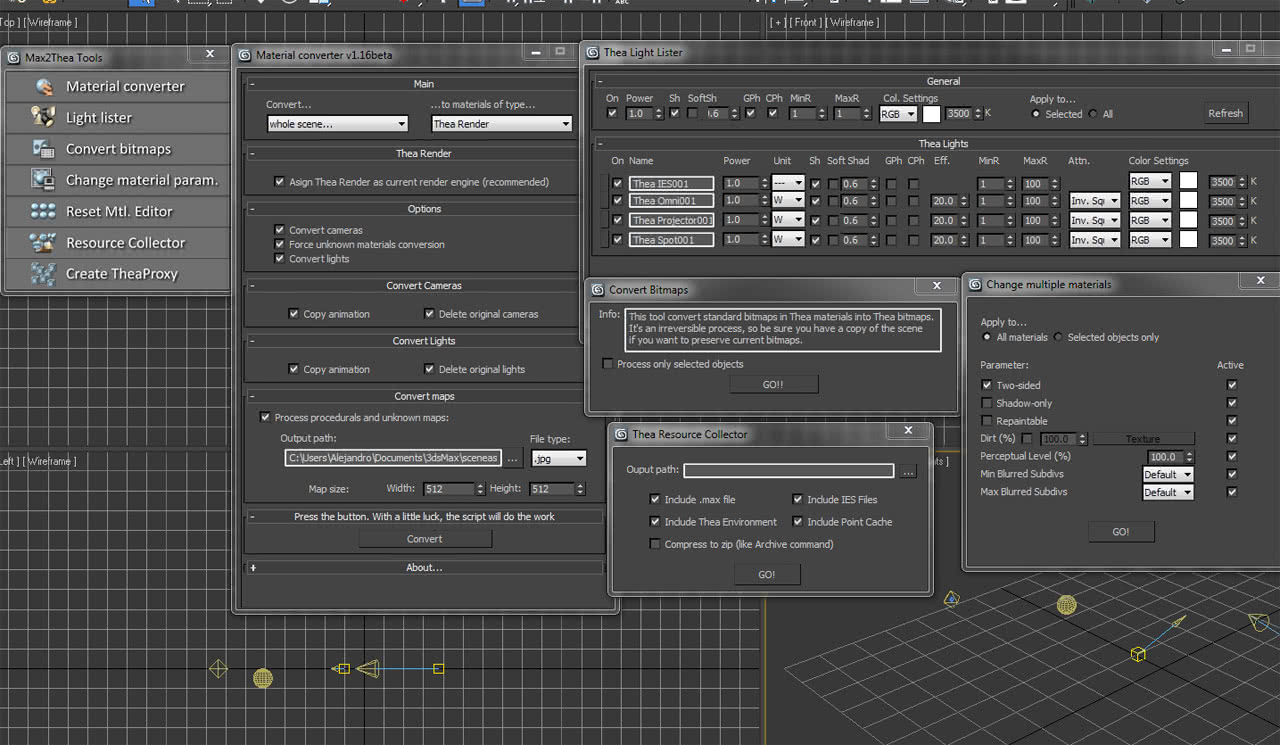The width and height of the screenshot is (1280, 745).
Task: Click GO! in Change multiple materials
Action: pyautogui.click(x=1121, y=532)
